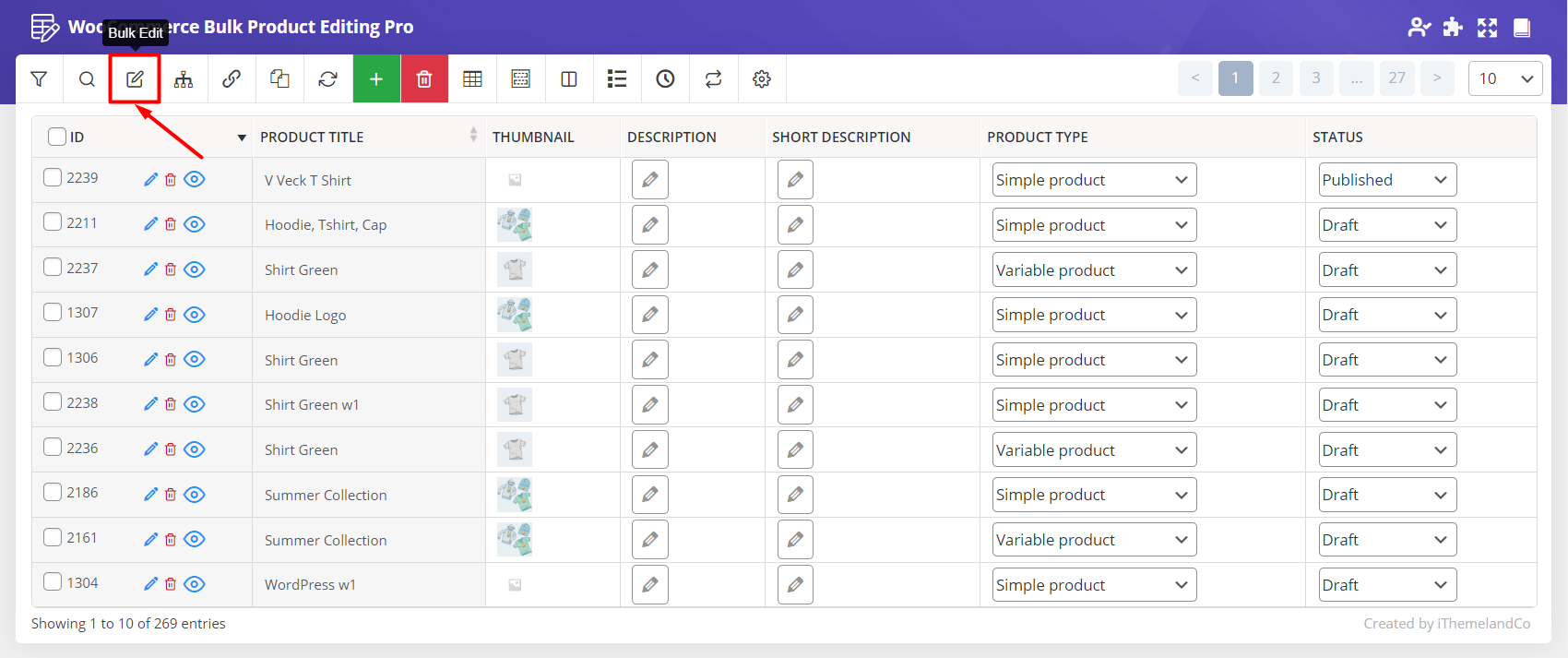The width and height of the screenshot is (1568, 658).
Task: View product 1307 via eye icon
Action: tap(195, 315)
